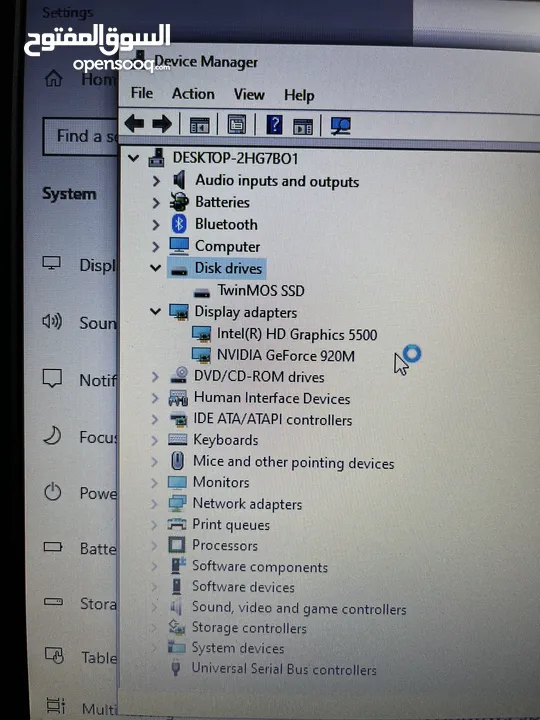540x720 pixels.
Task: Select Intel(R) HD Graphics 5500 entry
Action: [x=297, y=334]
